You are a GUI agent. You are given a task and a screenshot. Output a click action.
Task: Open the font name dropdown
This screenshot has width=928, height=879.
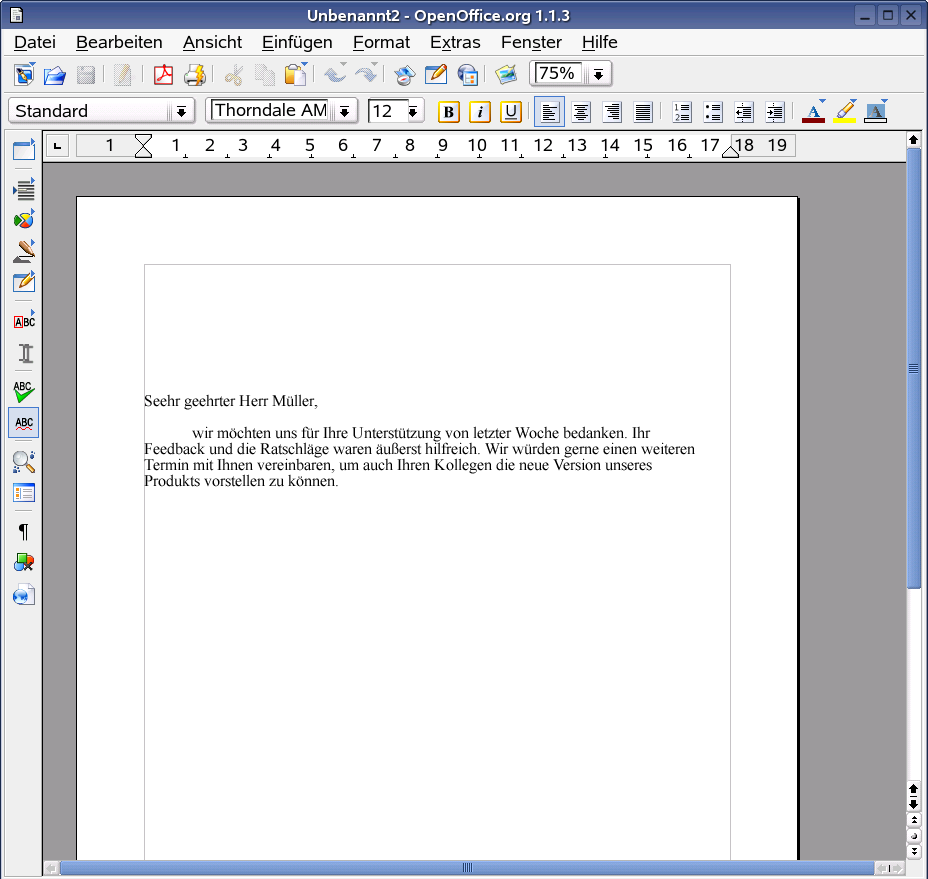[x=345, y=111]
